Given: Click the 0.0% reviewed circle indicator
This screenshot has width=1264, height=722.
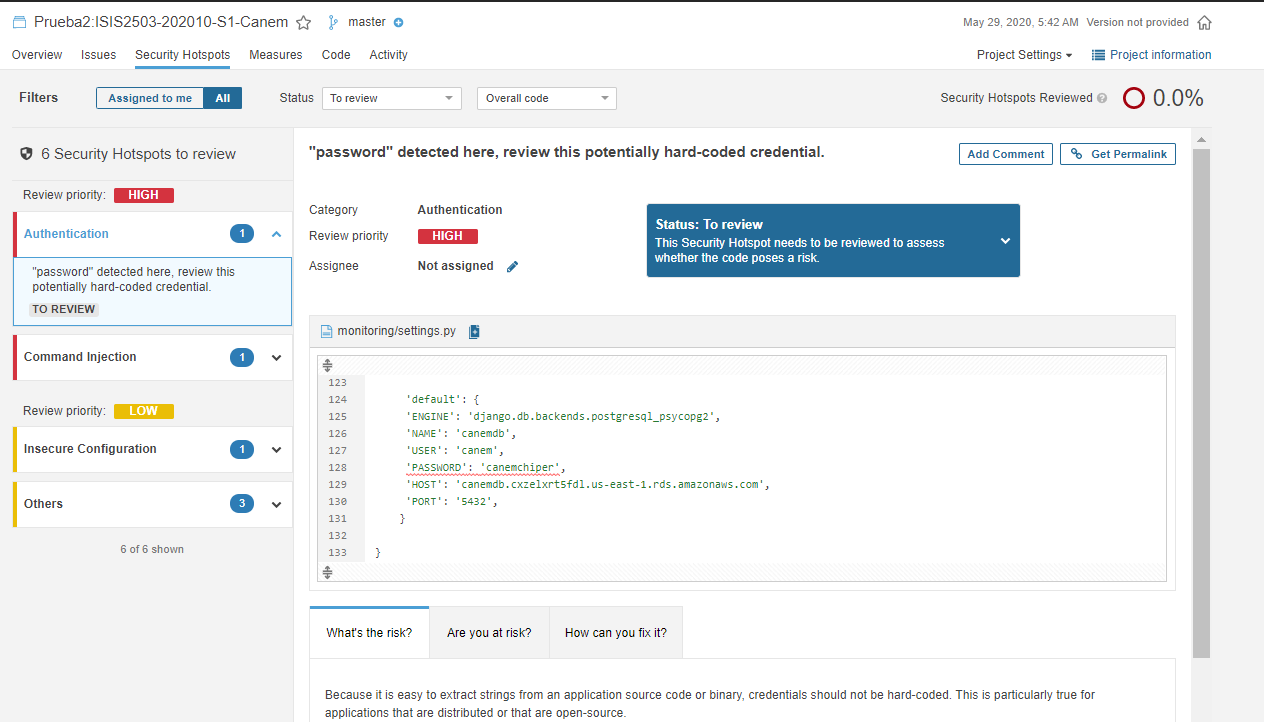Looking at the screenshot, I should coord(1133,98).
